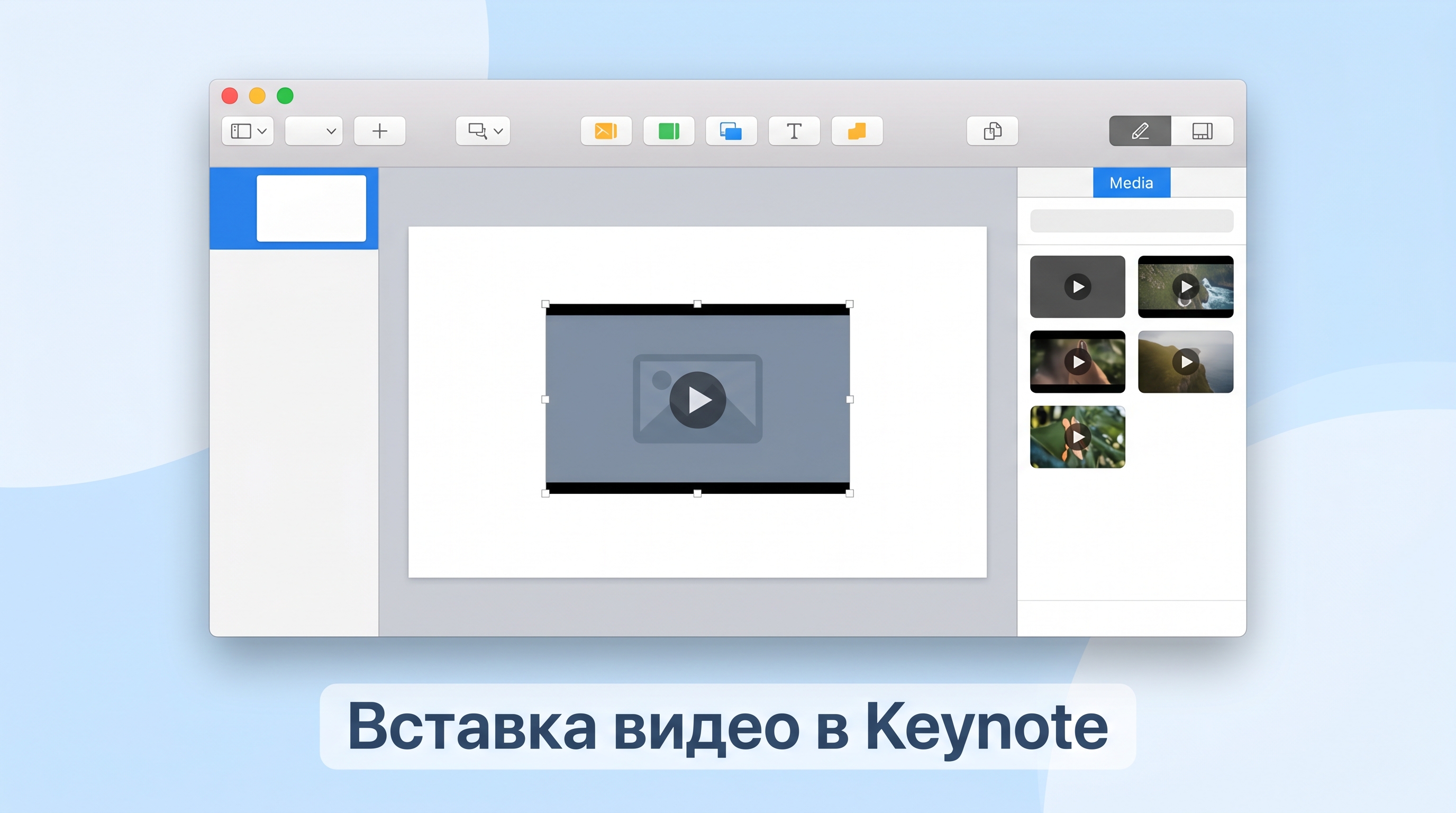Viewport: 1456px width, 813px height.
Task: Insert a chart with green icon
Action: (x=669, y=131)
